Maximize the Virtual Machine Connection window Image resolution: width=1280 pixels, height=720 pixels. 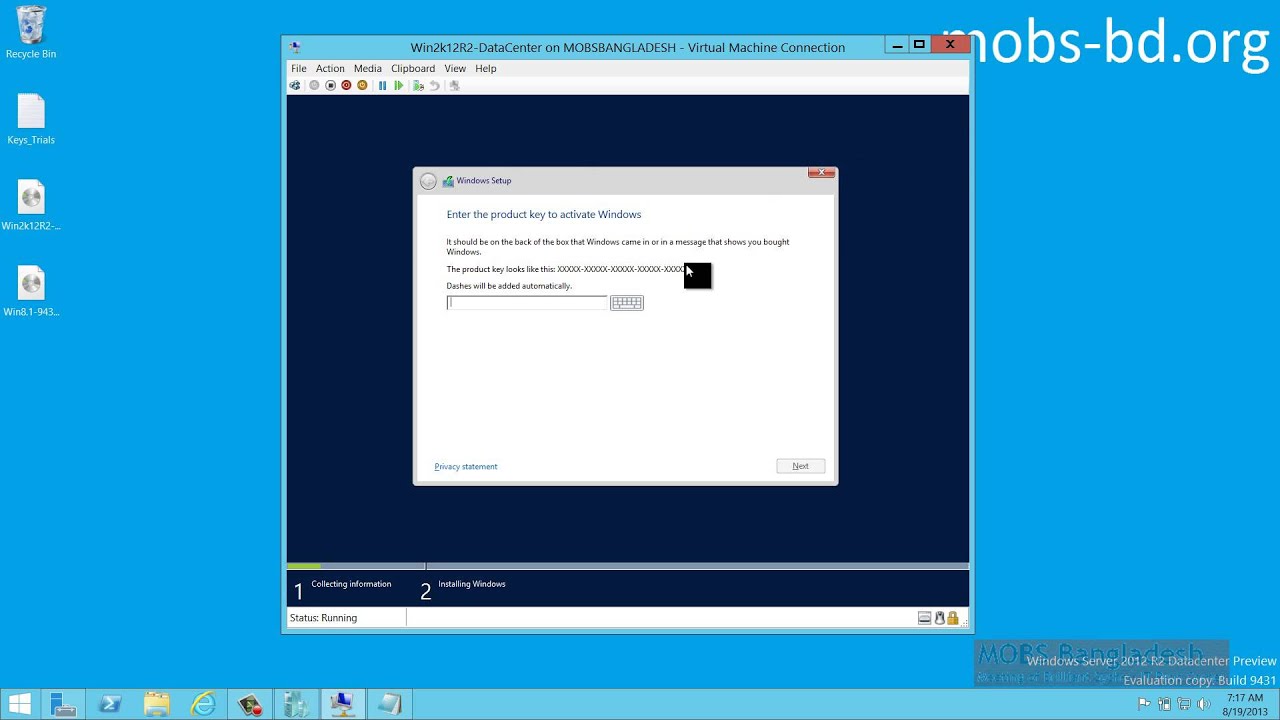pos(919,45)
